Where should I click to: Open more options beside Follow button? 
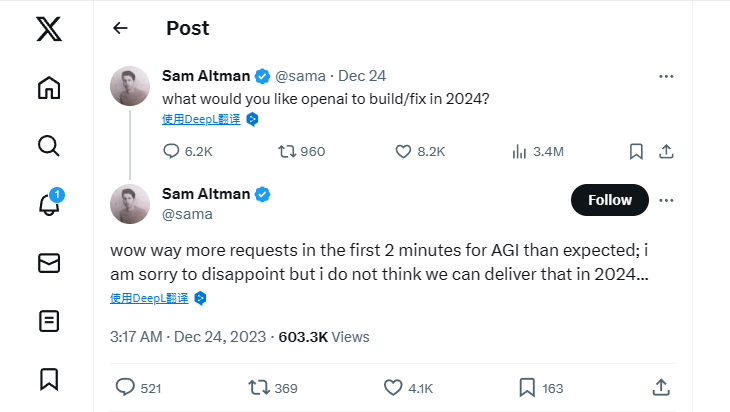pos(666,200)
